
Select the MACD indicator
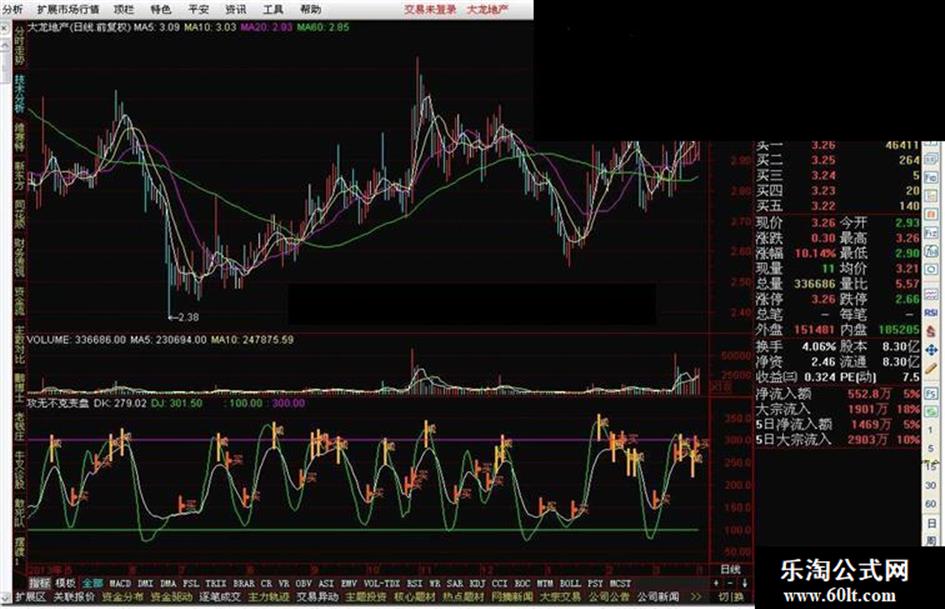pyautogui.click(x=119, y=583)
